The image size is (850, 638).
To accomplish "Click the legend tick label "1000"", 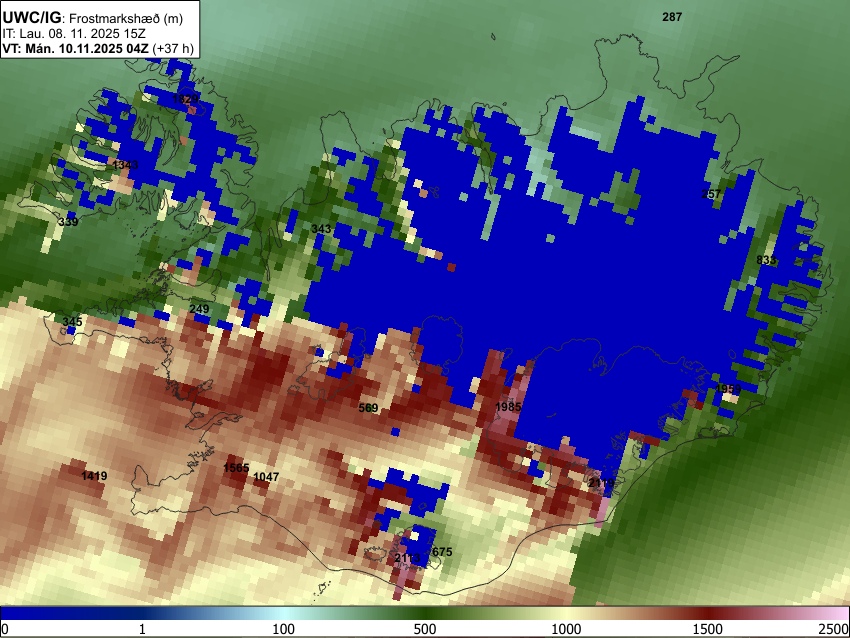I will click(x=566, y=629).
